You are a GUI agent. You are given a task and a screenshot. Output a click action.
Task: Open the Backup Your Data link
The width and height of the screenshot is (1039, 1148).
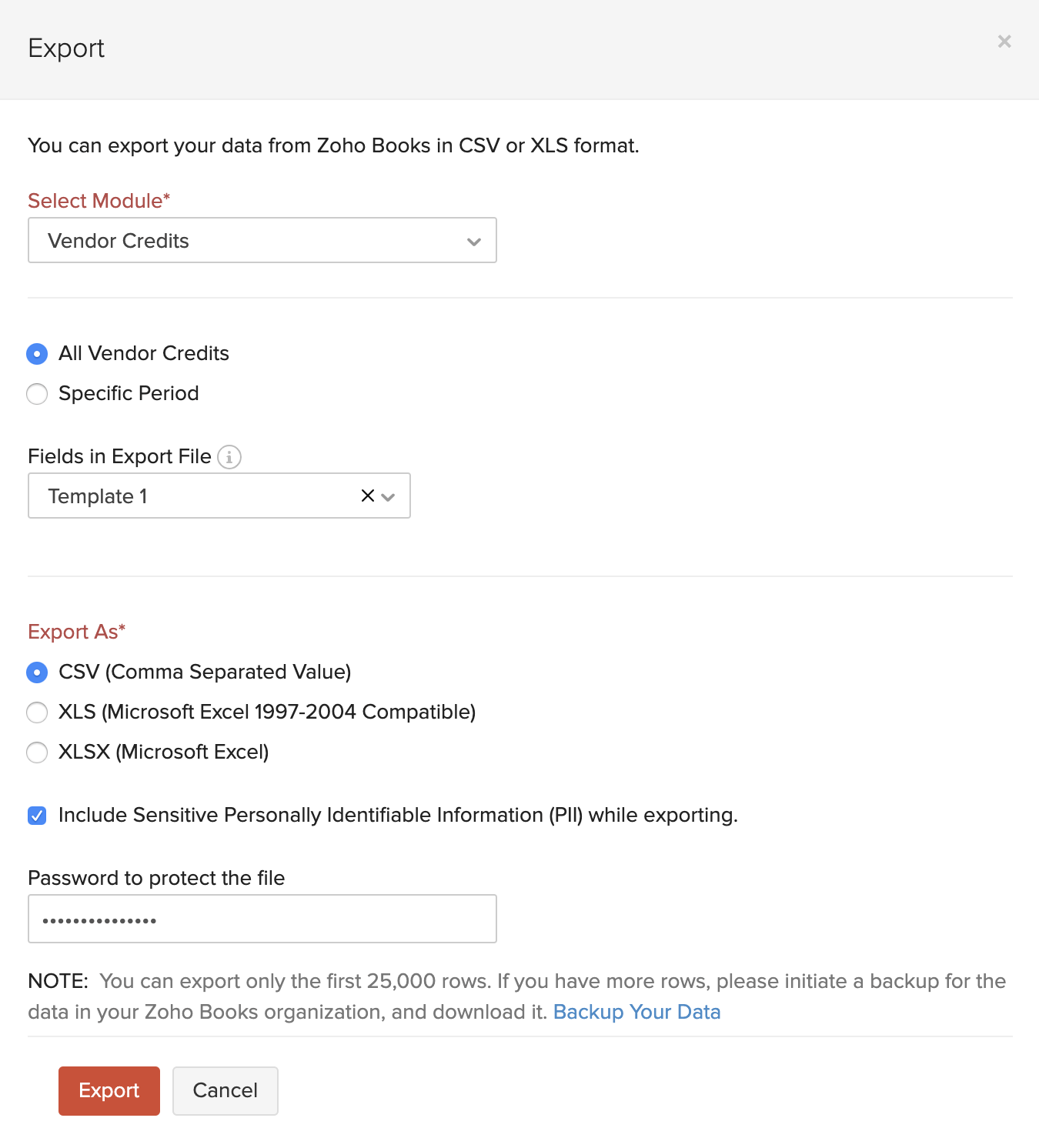pyautogui.click(x=636, y=1012)
